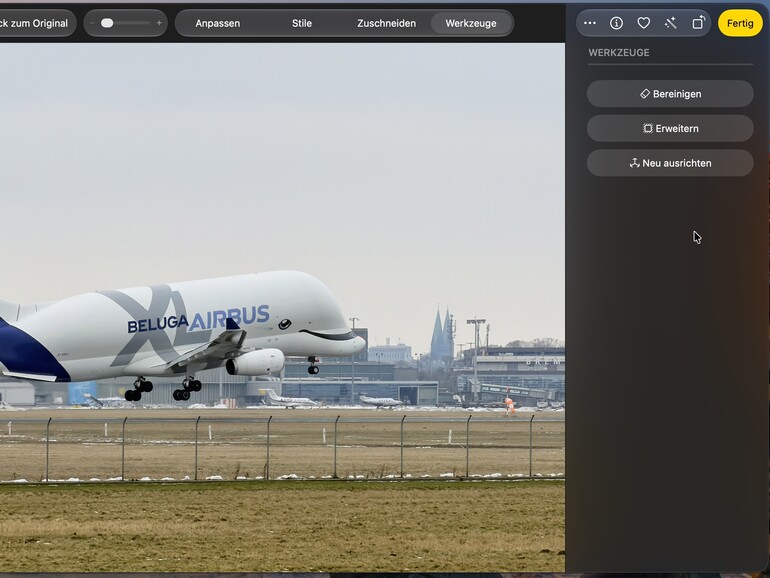Viewport: 770px width, 578px height.
Task: Zoom out with the minus icon
Action: pyautogui.click(x=92, y=23)
